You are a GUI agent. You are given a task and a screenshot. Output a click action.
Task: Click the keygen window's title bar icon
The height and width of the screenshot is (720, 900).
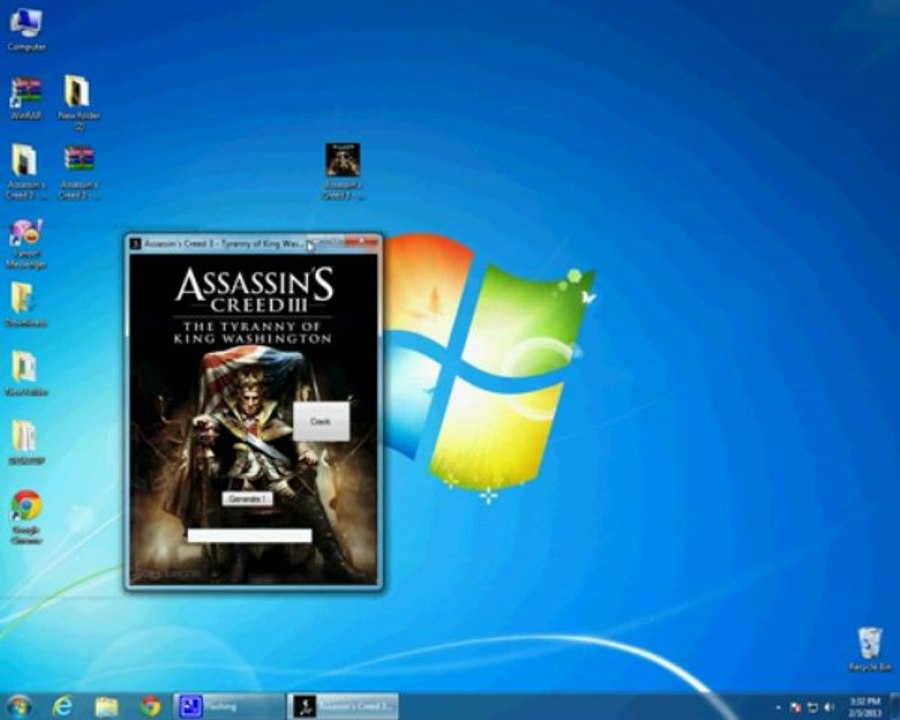136,244
